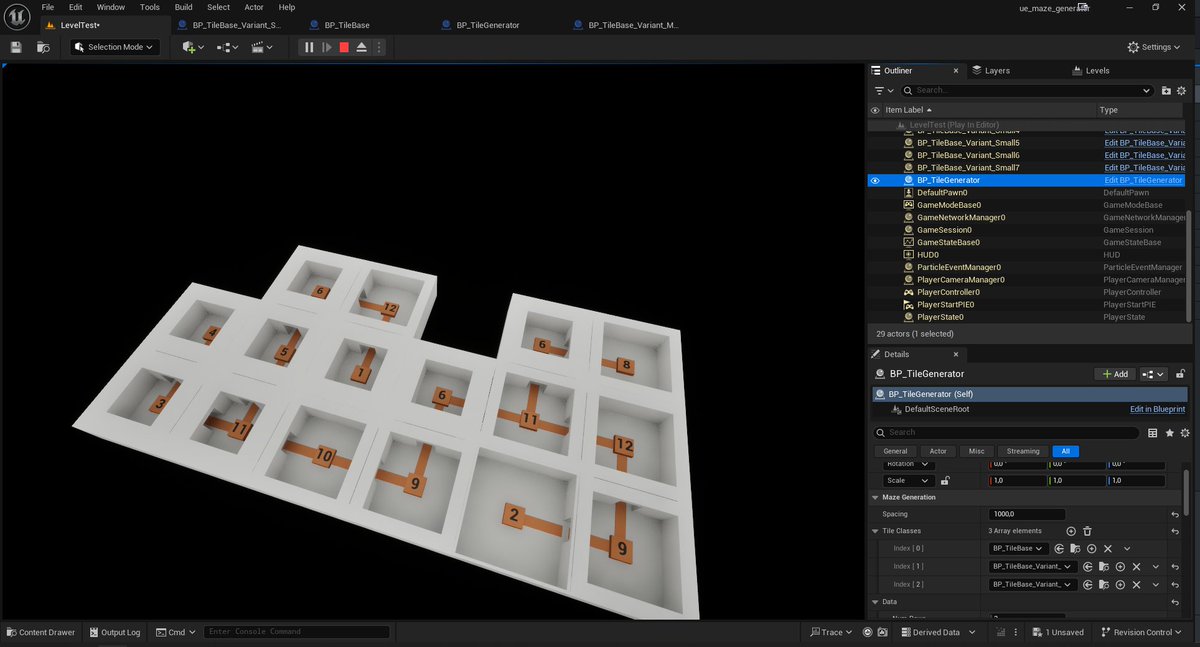Image resolution: width=1200 pixels, height=647 pixels.
Task: Switch to the Layers panel tab
Action: coord(997,71)
